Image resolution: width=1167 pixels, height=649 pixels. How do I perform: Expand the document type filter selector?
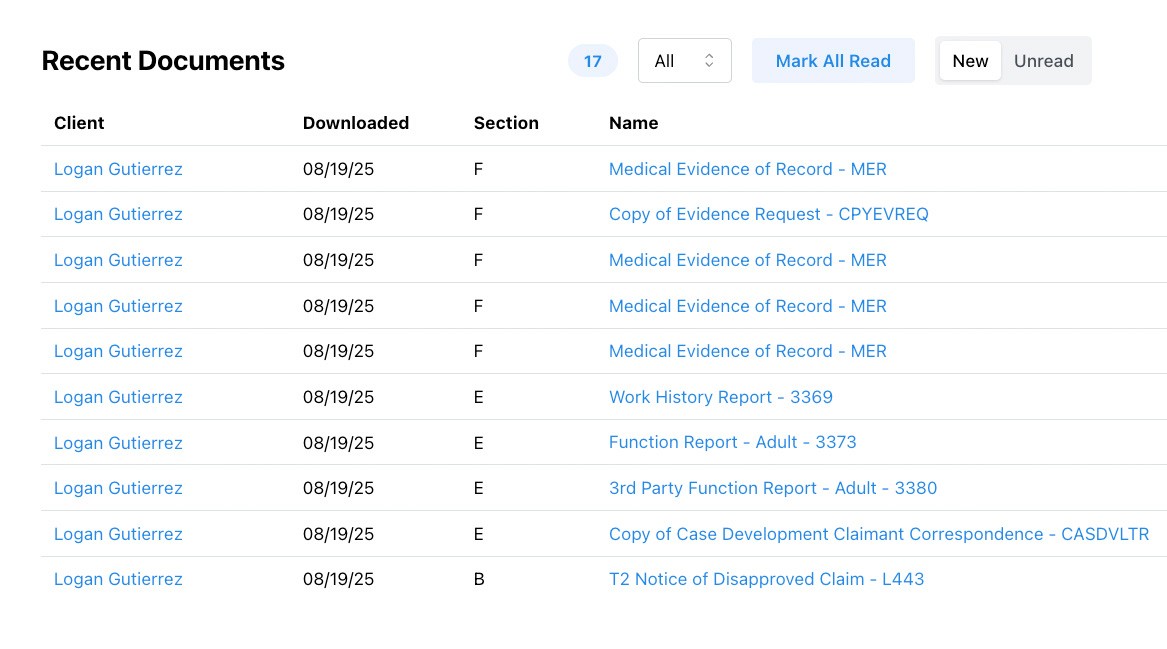click(x=684, y=60)
